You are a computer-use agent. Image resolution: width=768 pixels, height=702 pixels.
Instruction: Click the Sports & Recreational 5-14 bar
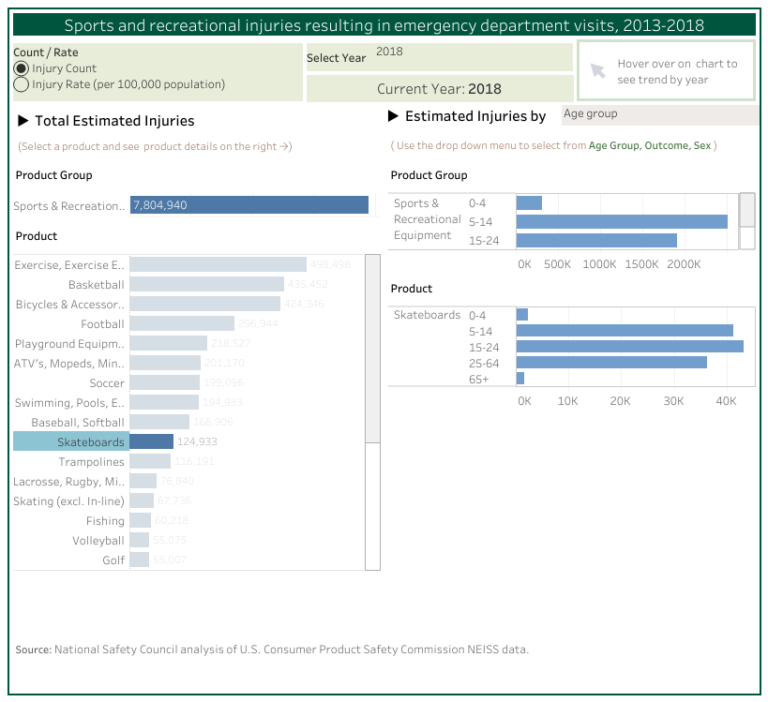click(x=621, y=221)
